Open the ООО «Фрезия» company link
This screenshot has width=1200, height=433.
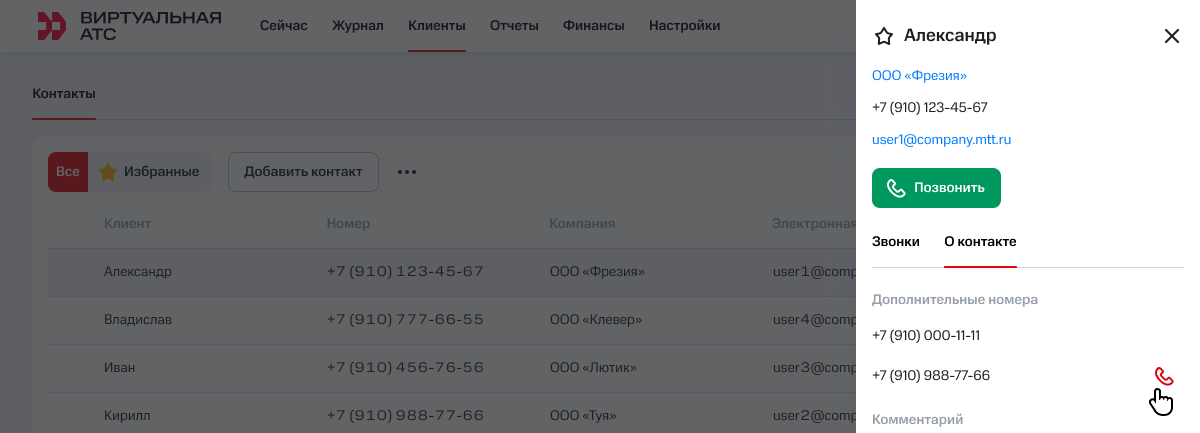919,76
